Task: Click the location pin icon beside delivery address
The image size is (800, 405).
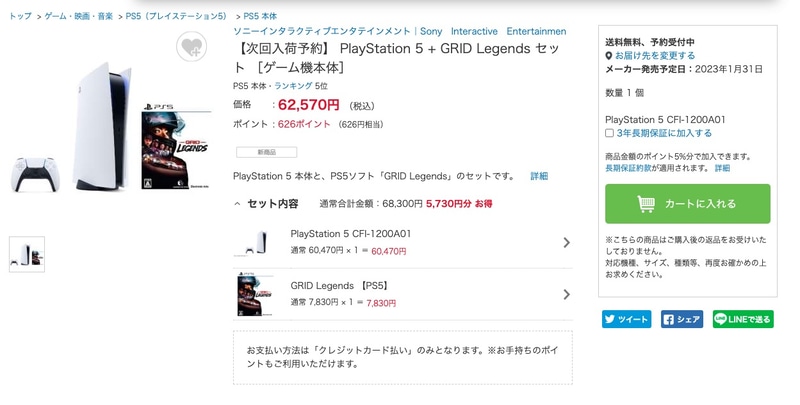Action: [609, 56]
